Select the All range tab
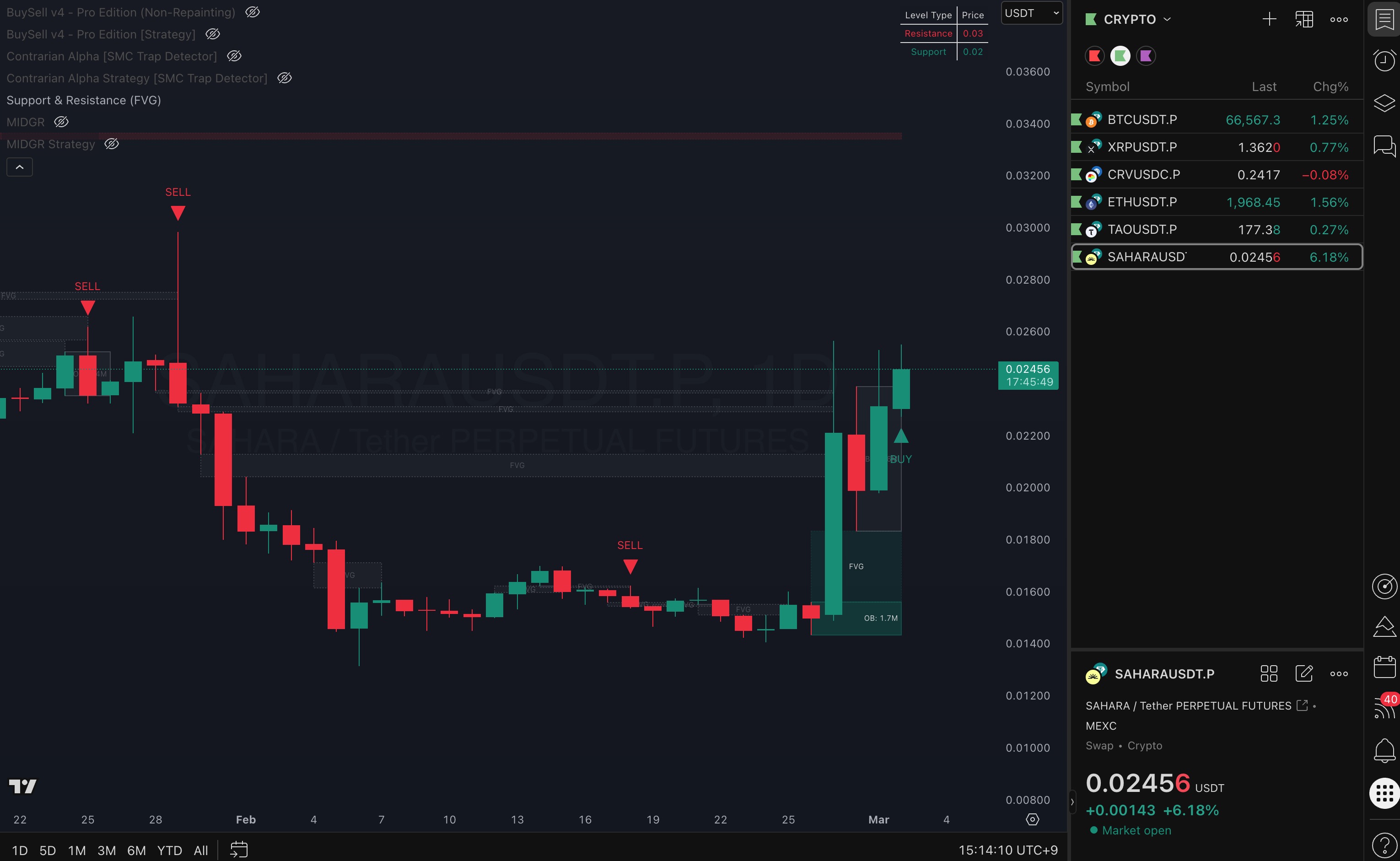Viewport: 1400px width, 861px height. coord(200,850)
